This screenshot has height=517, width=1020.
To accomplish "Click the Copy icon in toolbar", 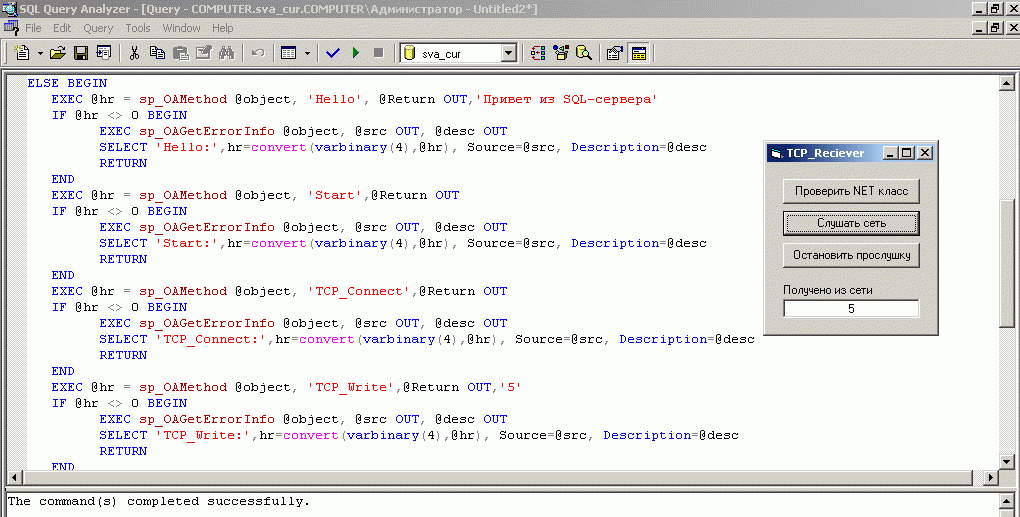I will [x=157, y=53].
